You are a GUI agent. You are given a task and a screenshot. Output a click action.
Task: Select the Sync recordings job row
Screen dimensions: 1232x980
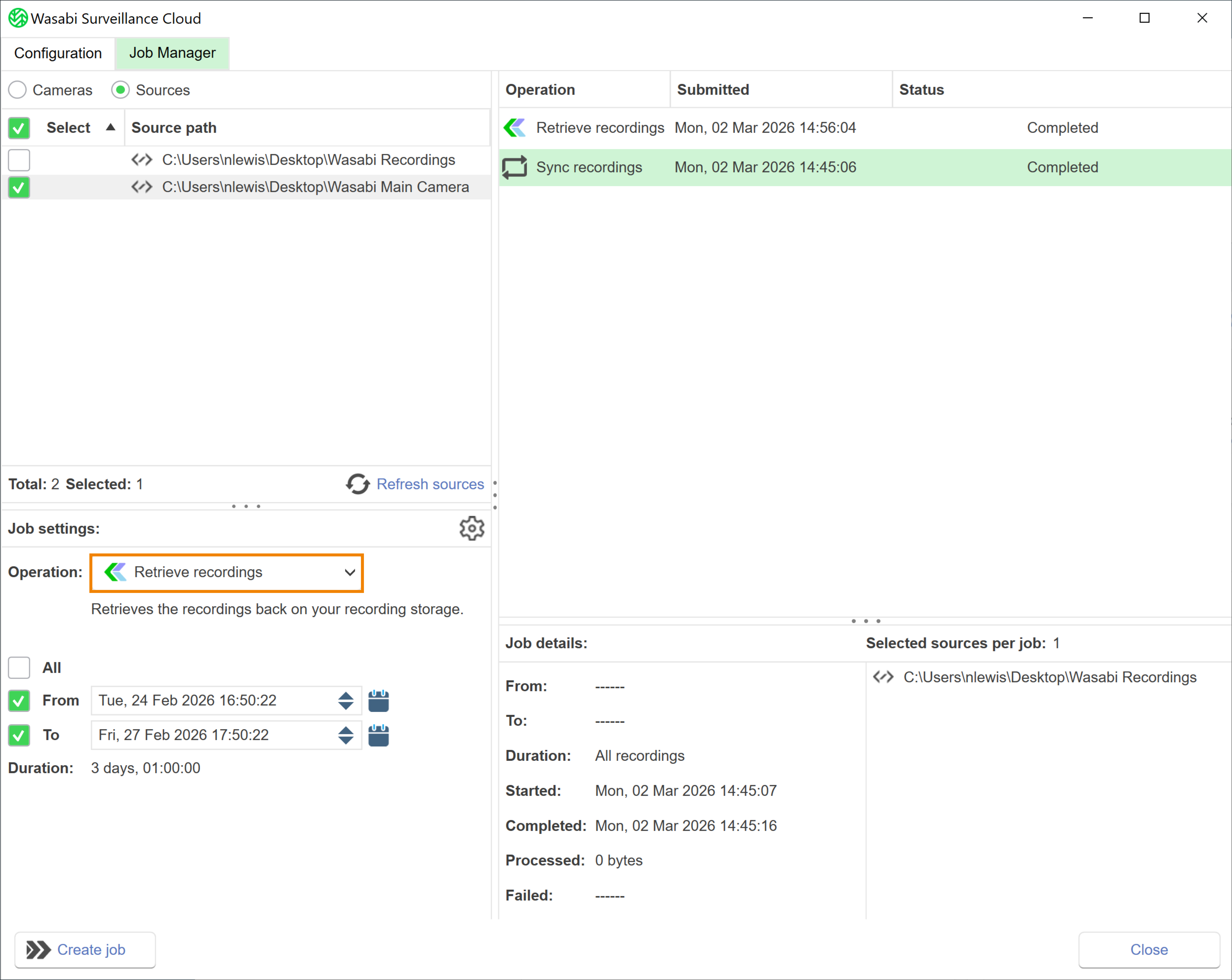coord(865,167)
